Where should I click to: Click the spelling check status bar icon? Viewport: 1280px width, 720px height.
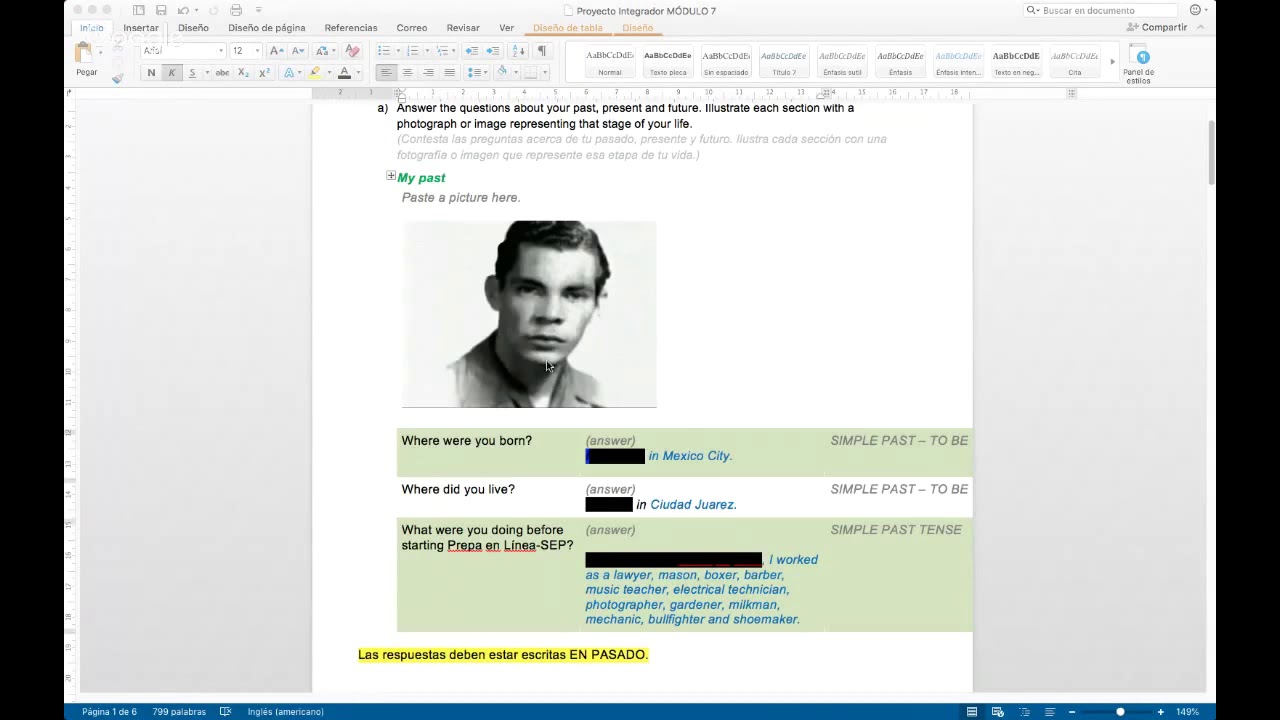[225, 711]
